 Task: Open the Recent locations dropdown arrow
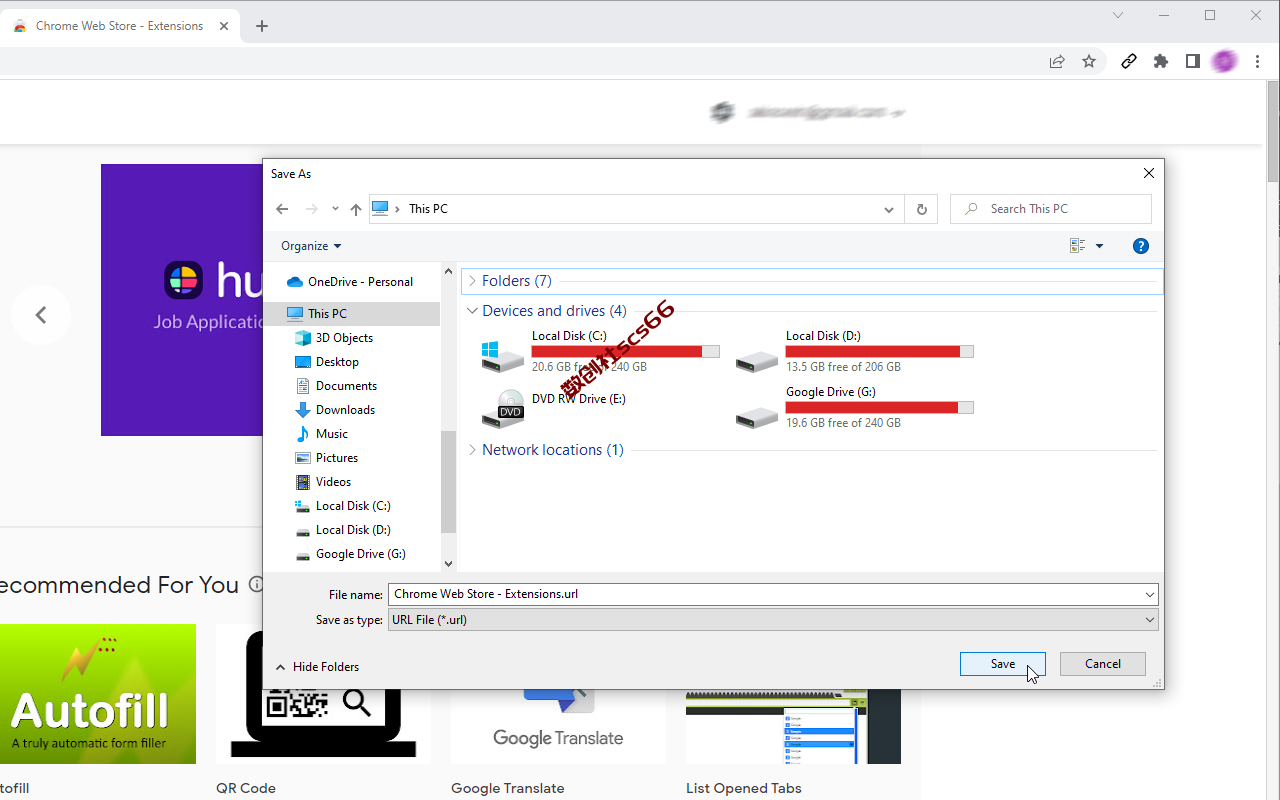pos(335,209)
